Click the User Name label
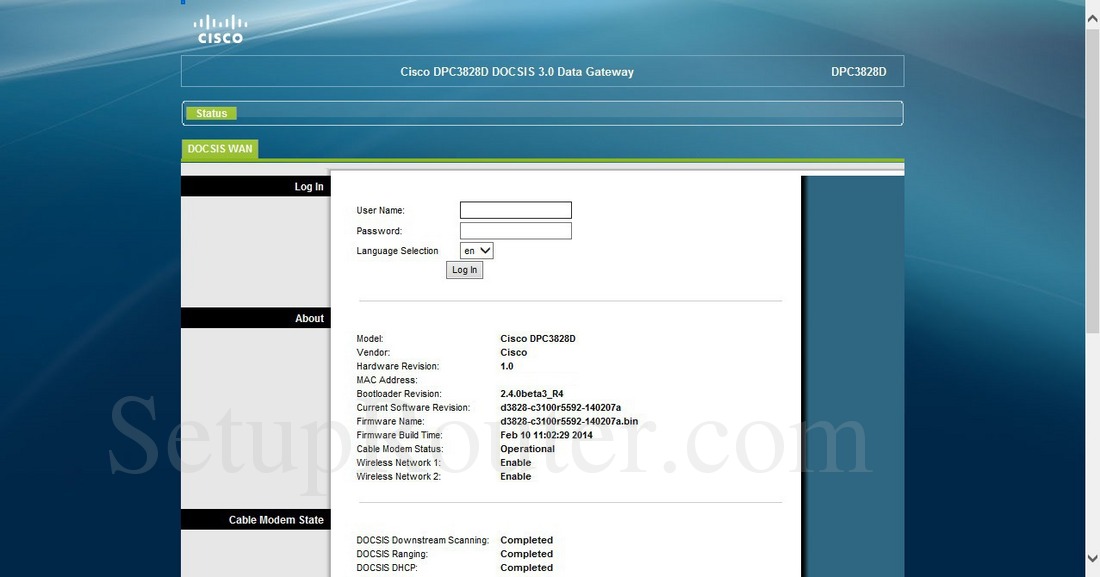Image resolution: width=1100 pixels, height=577 pixels. click(380, 210)
